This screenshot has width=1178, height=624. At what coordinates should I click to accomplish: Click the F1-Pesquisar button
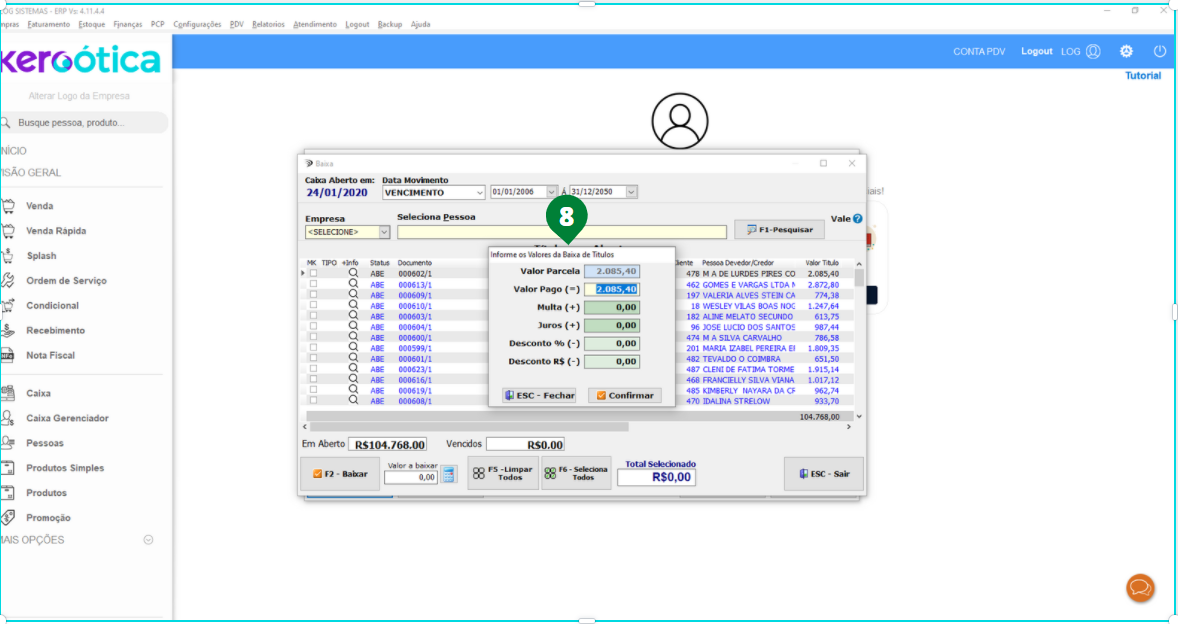(x=779, y=229)
